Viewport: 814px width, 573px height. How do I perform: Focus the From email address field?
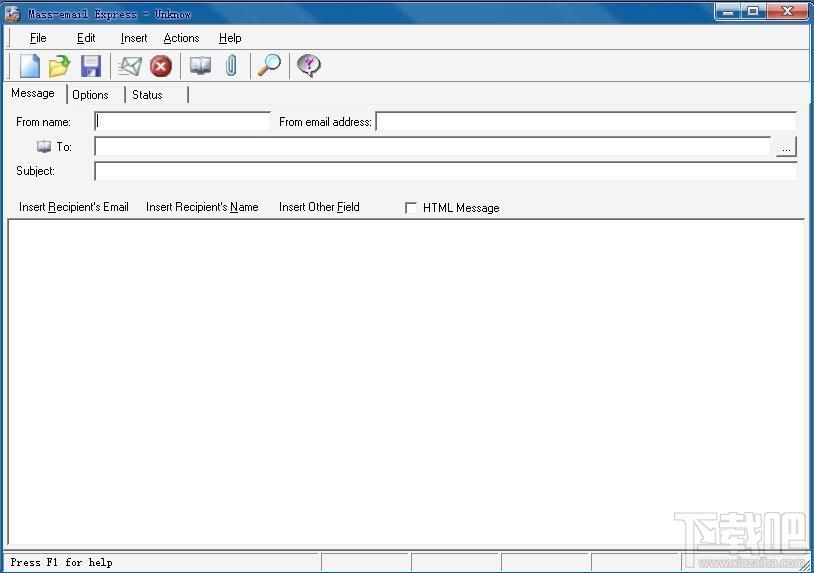pyautogui.click(x=586, y=121)
